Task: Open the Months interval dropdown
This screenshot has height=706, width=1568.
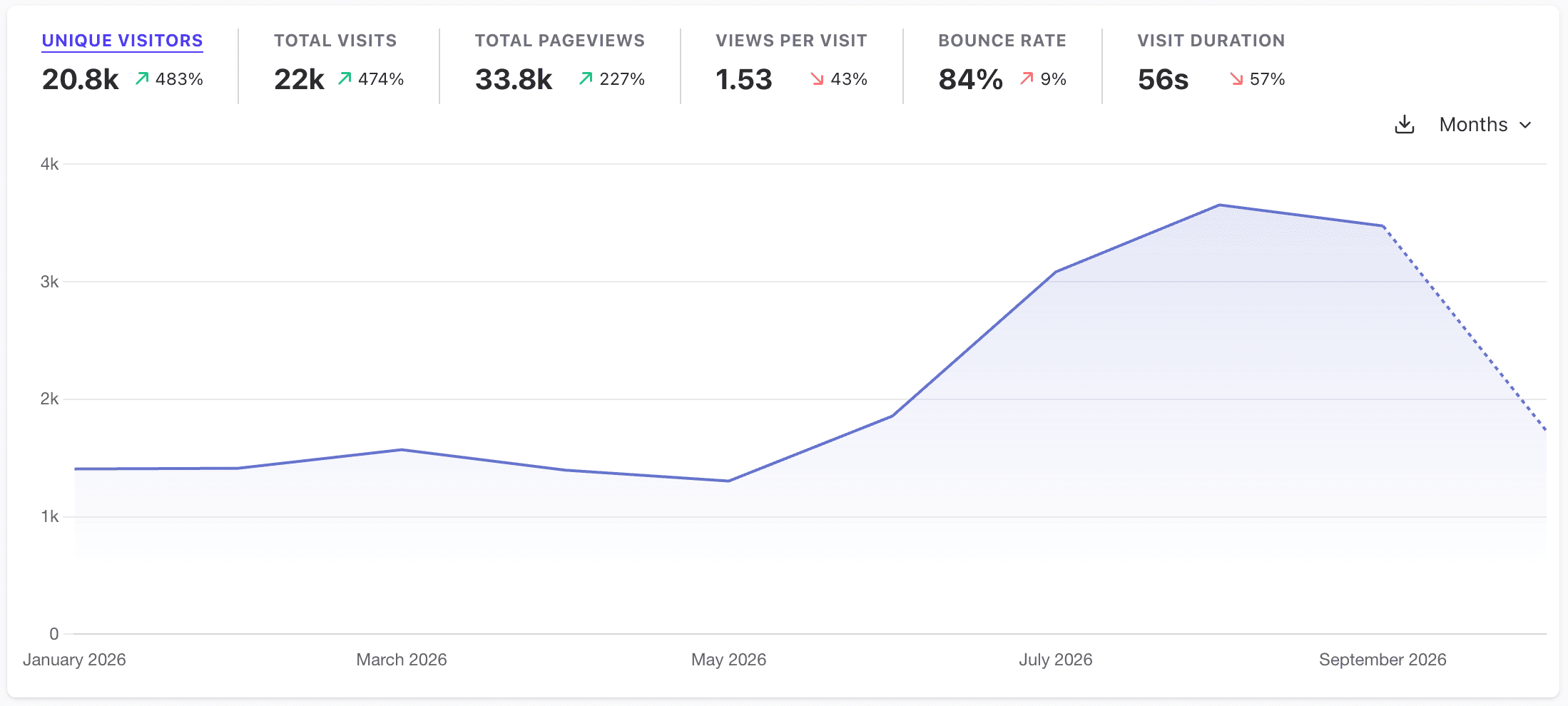Action: pos(1485,125)
